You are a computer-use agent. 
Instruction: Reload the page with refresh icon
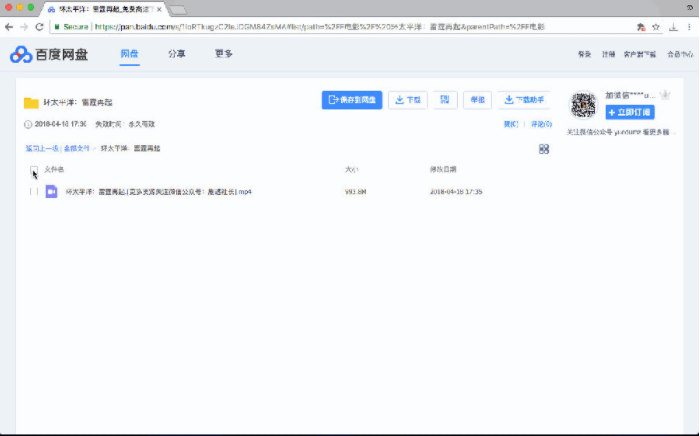click(x=39, y=27)
